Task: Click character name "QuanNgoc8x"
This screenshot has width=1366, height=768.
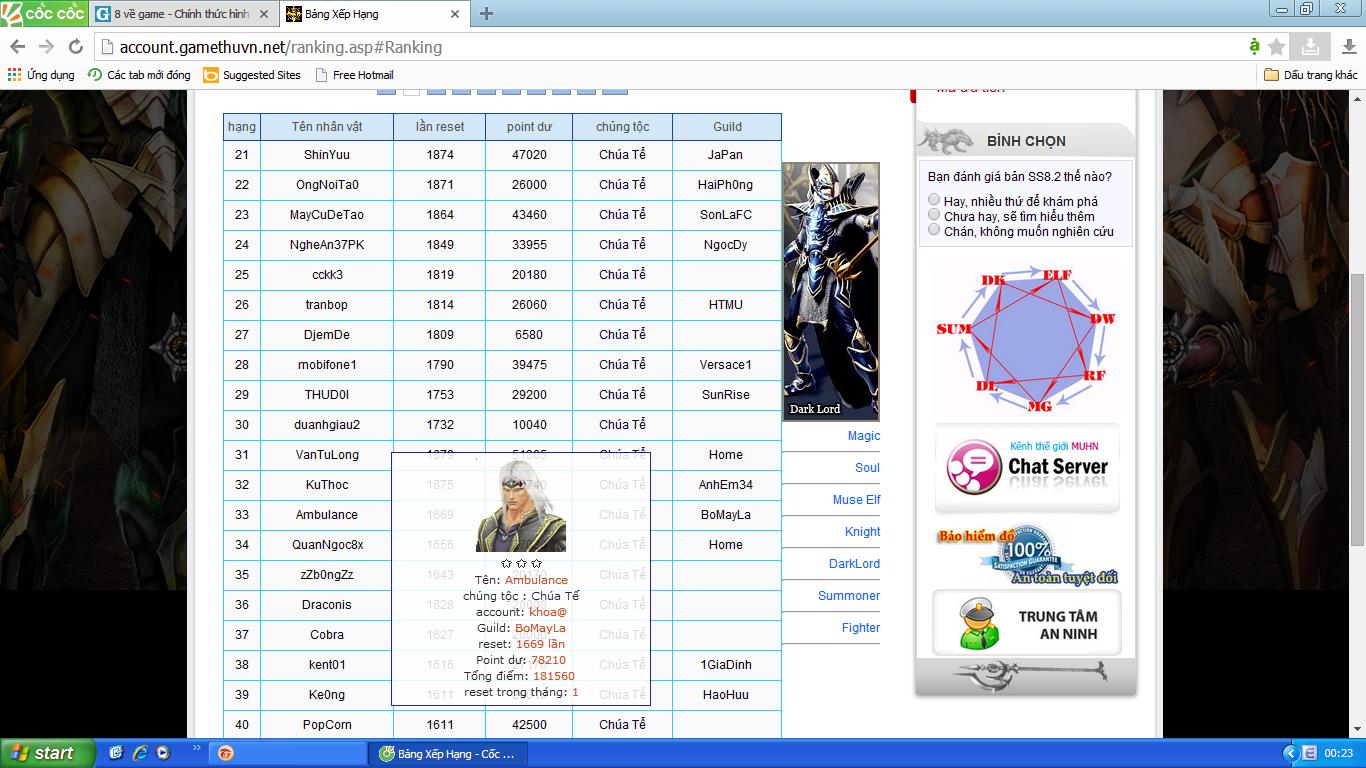Action: (x=327, y=545)
